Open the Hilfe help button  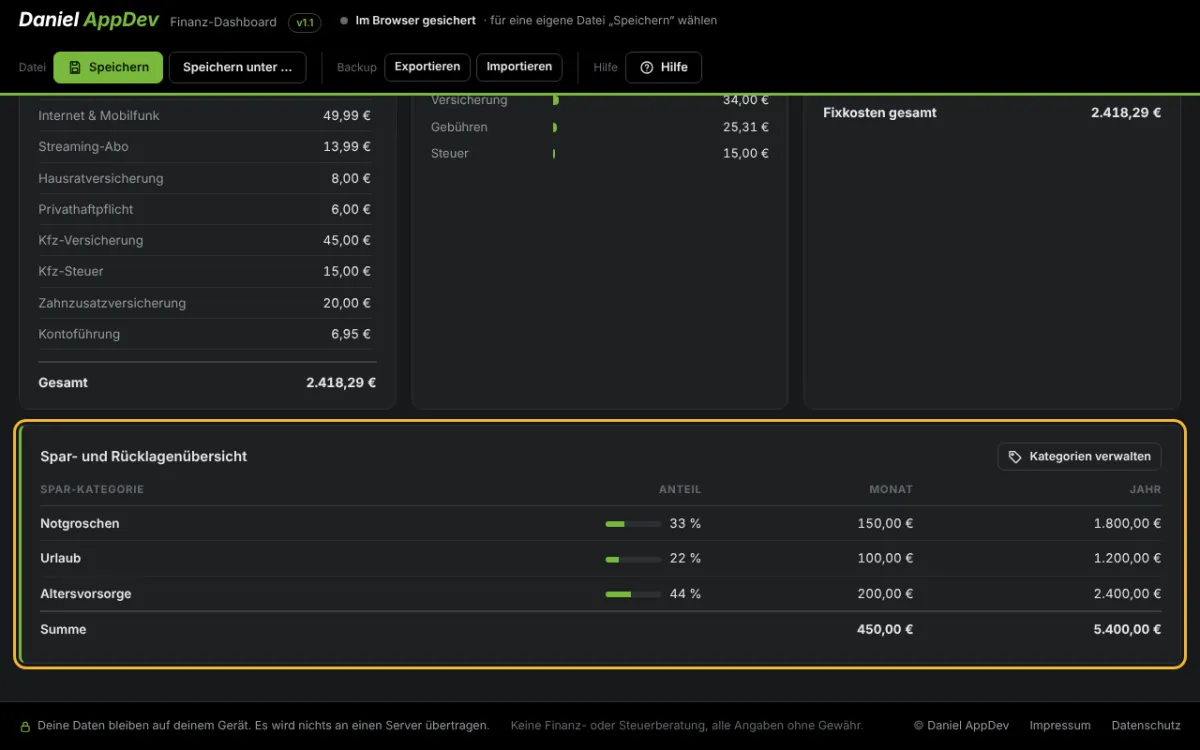664,67
